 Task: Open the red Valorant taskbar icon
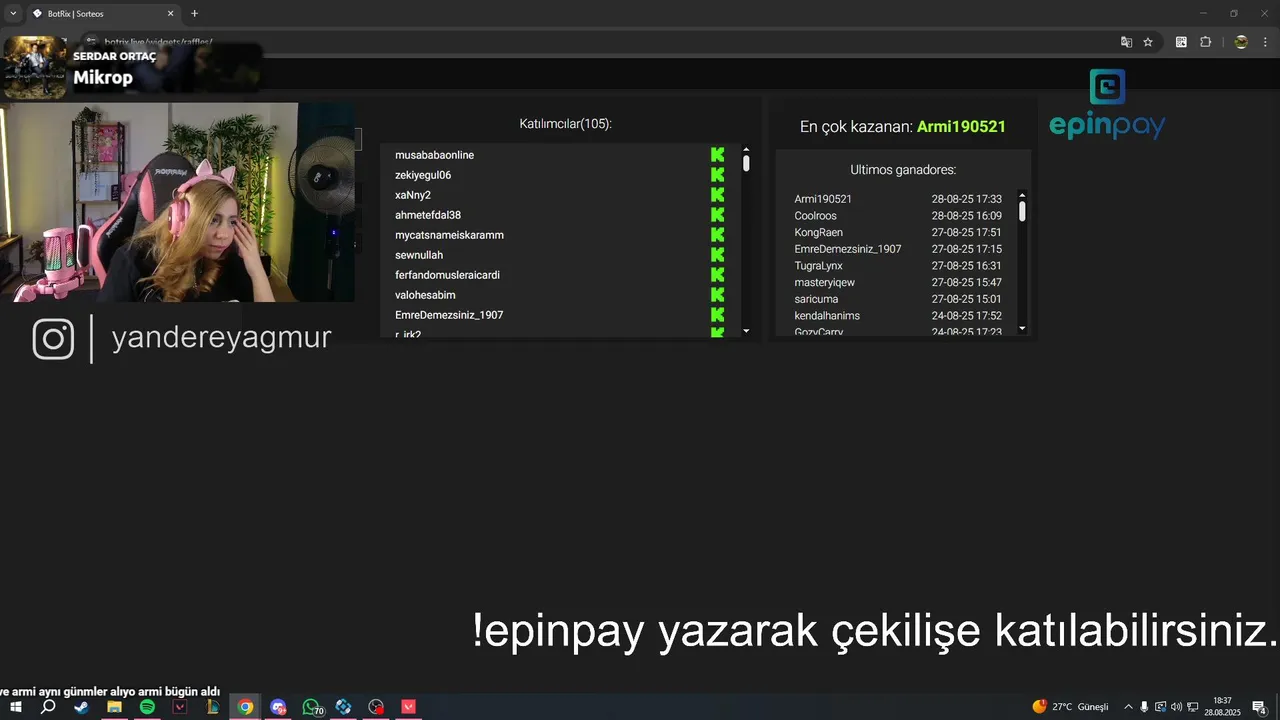tap(408, 707)
